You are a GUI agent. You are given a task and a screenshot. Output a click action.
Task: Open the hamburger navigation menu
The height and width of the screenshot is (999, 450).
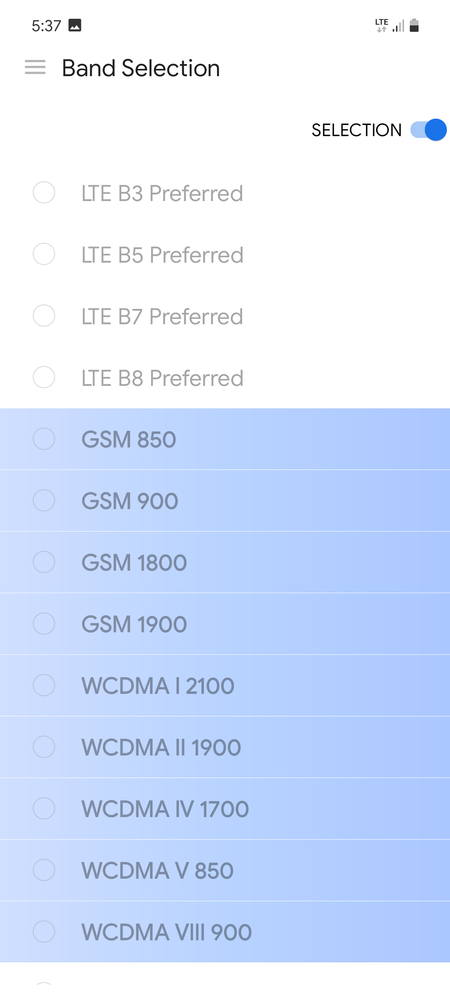click(x=35, y=68)
